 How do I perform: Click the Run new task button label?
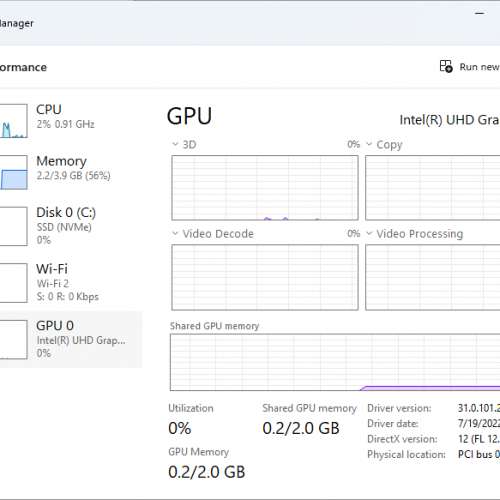(x=479, y=67)
